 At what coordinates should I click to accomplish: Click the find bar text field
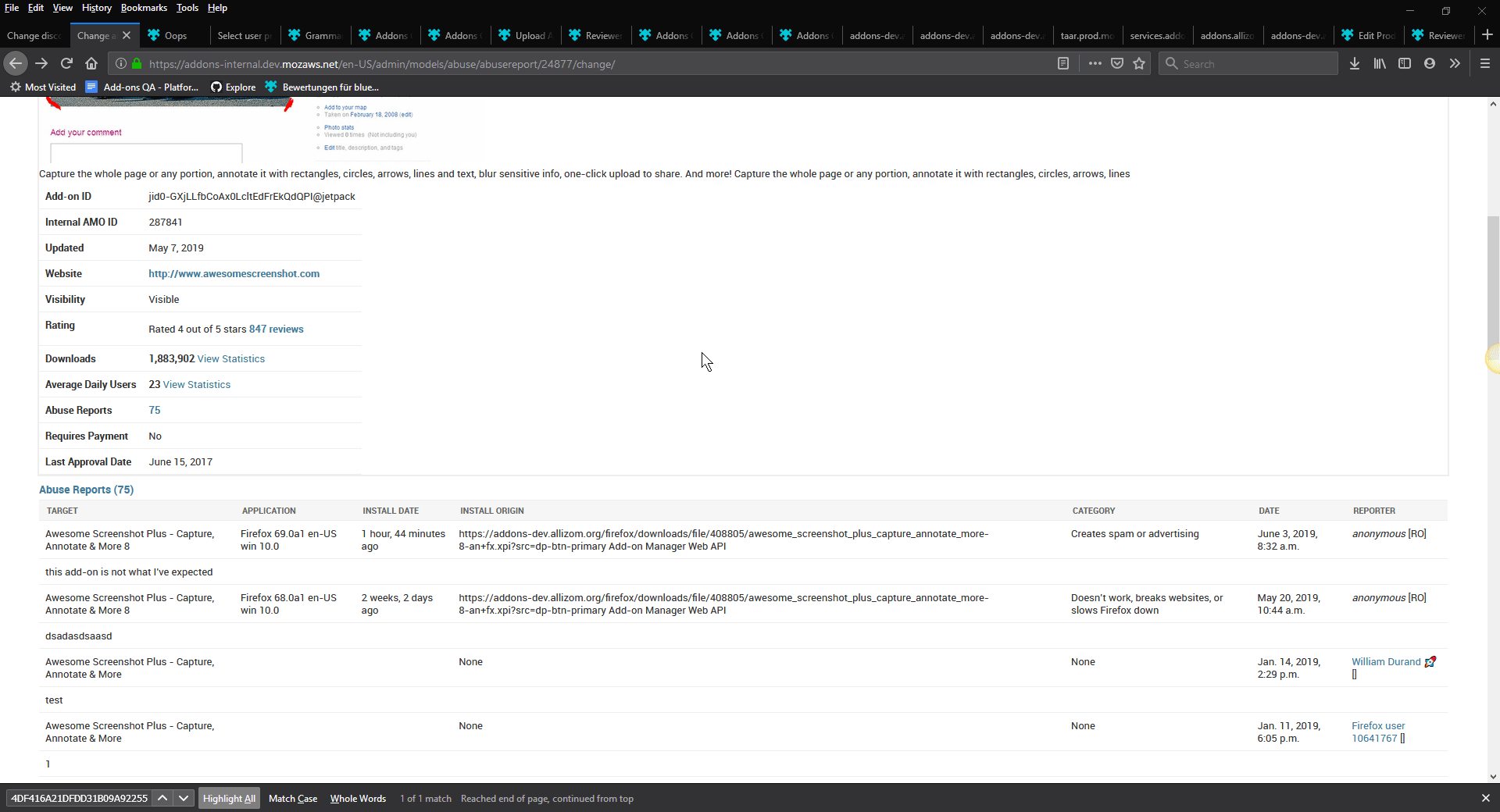click(79, 798)
